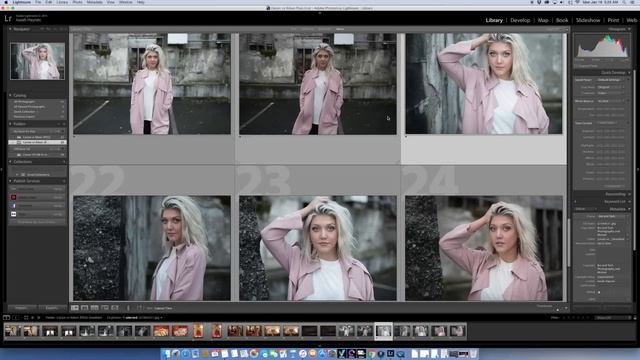Click the Facebook publish service icon
The image size is (640, 360).
coord(13,206)
